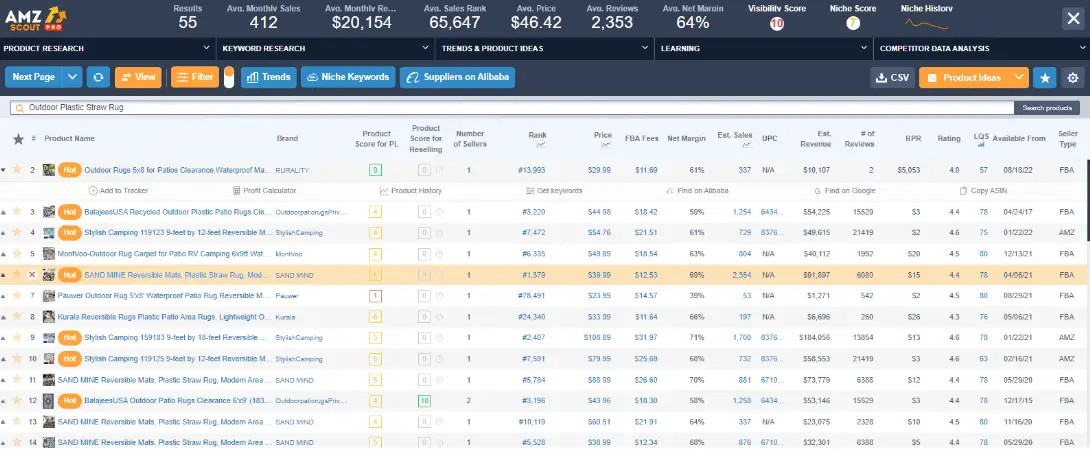Click Suppliers on Alibaba button
Image resolution: width=1090 pixels, height=449 pixels.
[x=457, y=77]
